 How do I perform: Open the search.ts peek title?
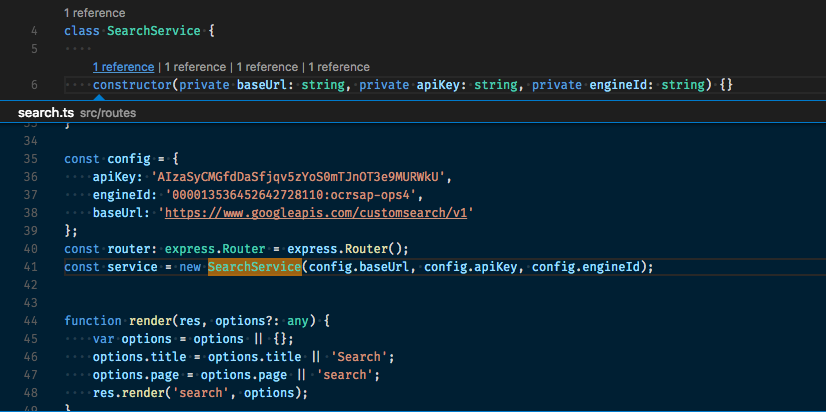pyautogui.click(x=46, y=113)
